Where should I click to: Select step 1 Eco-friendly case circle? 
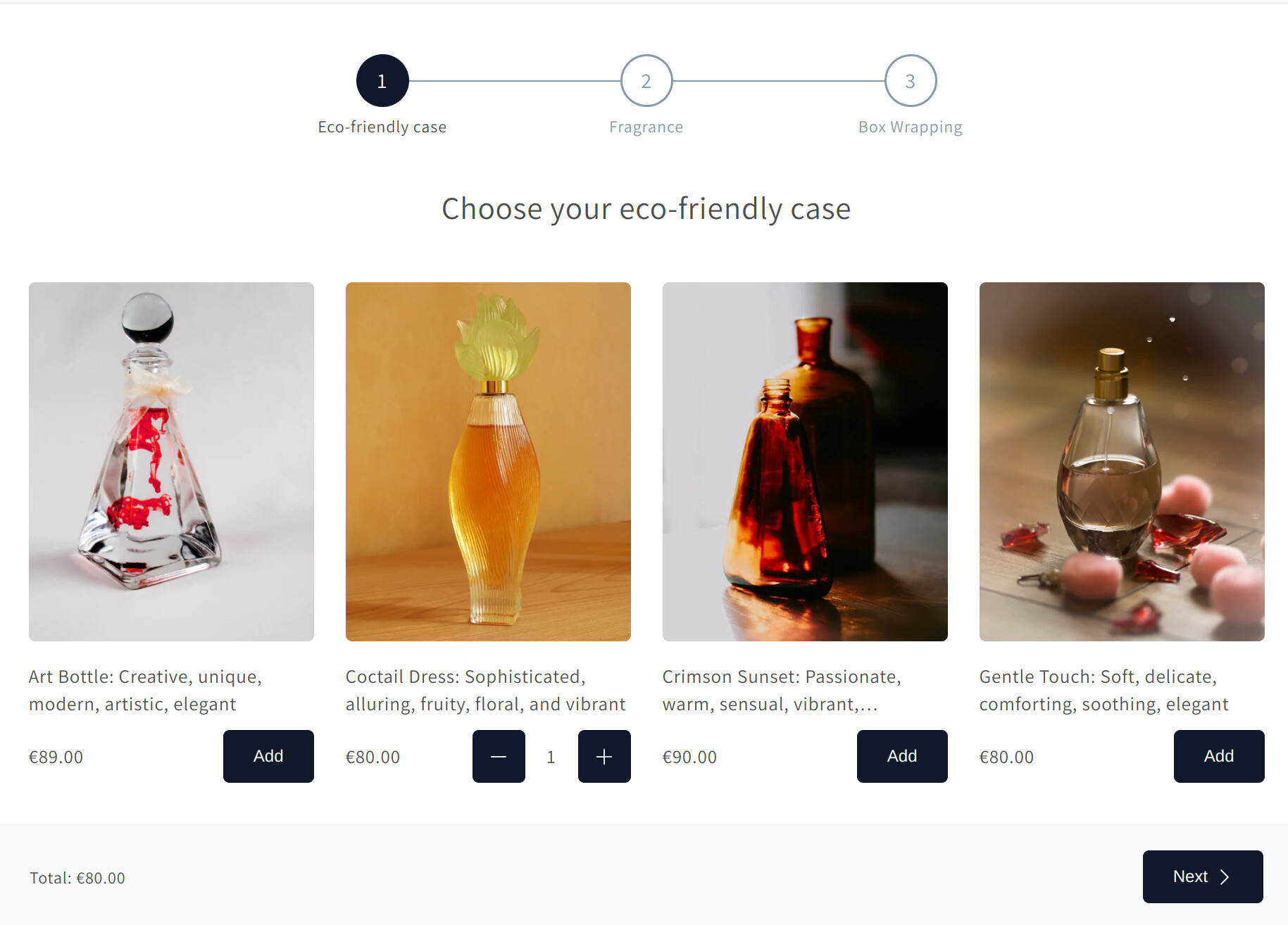click(382, 81)
